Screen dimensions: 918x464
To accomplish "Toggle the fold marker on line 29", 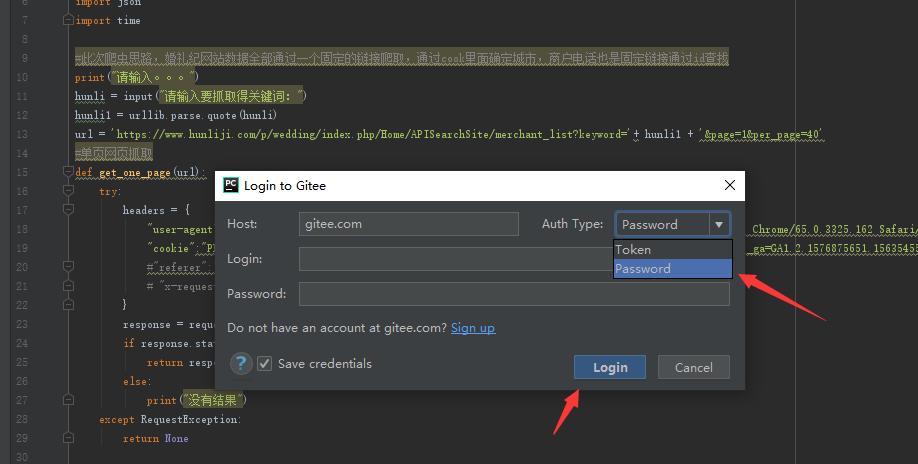I will coord(68,438).
